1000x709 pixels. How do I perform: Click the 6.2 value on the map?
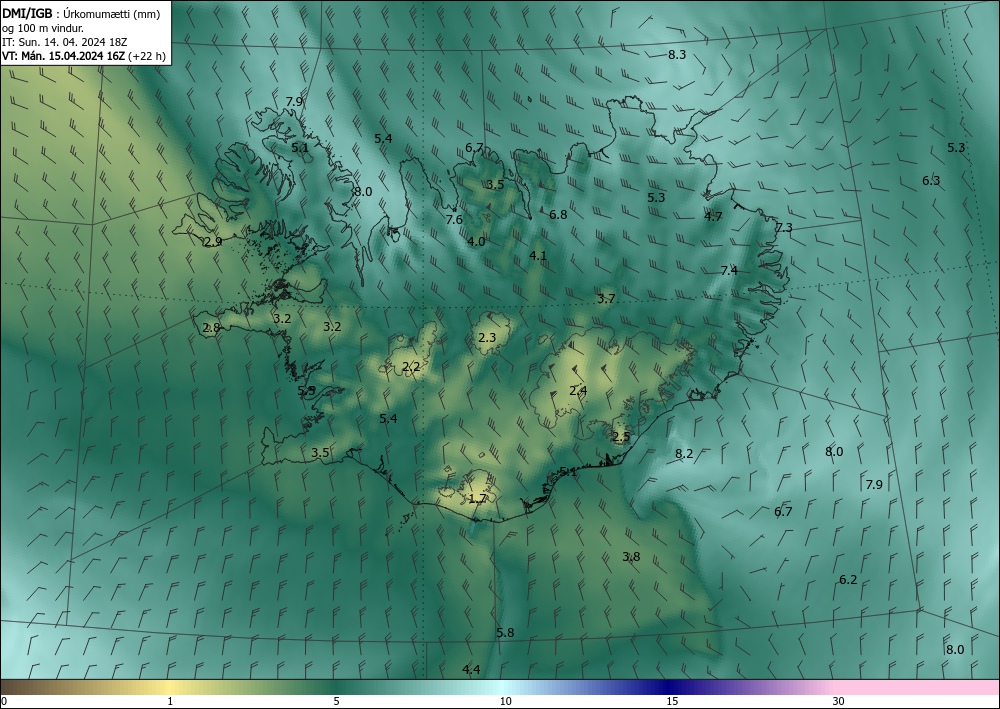point(848,580)
